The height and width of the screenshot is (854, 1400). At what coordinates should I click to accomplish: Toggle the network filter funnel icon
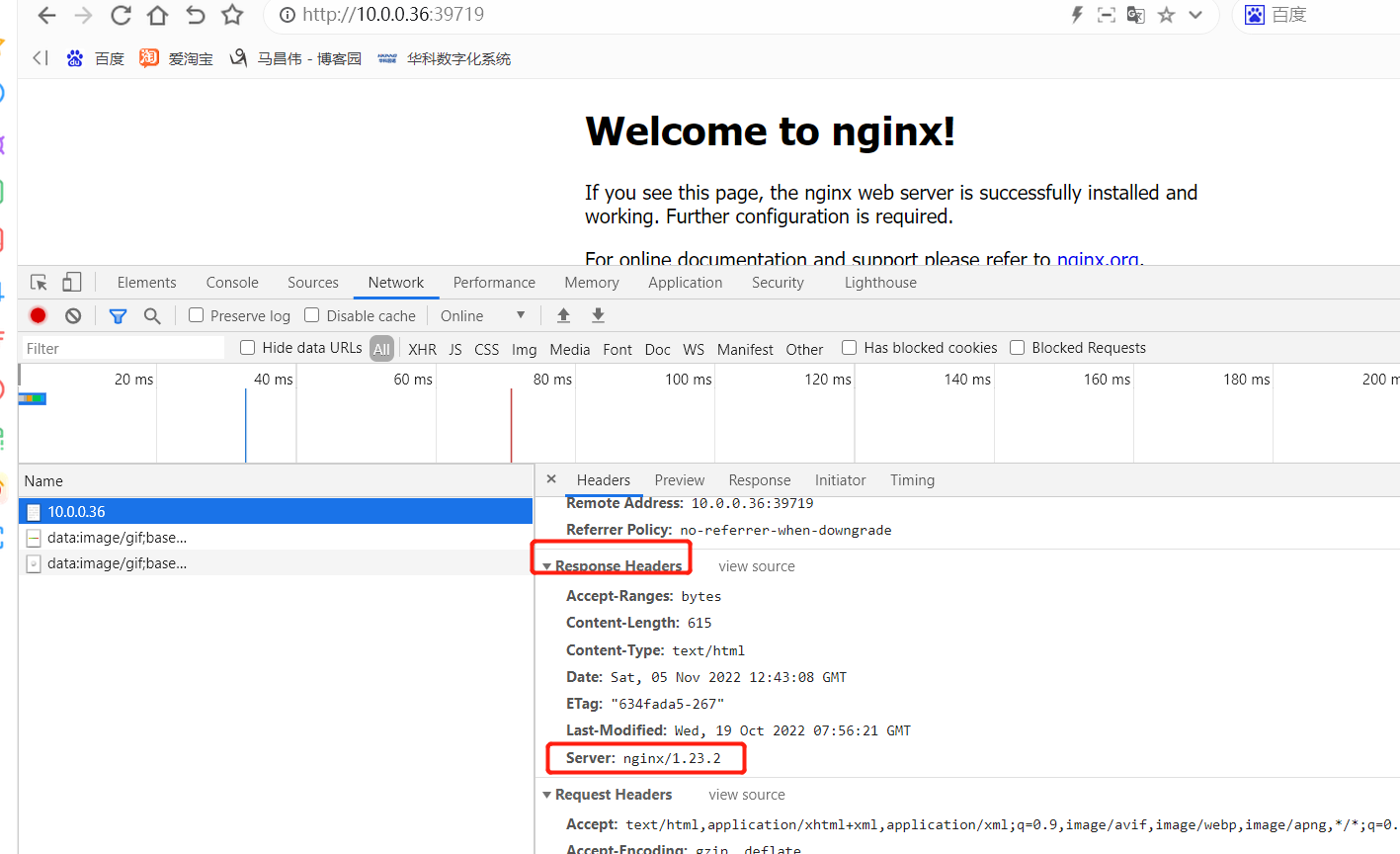point(118,316)
